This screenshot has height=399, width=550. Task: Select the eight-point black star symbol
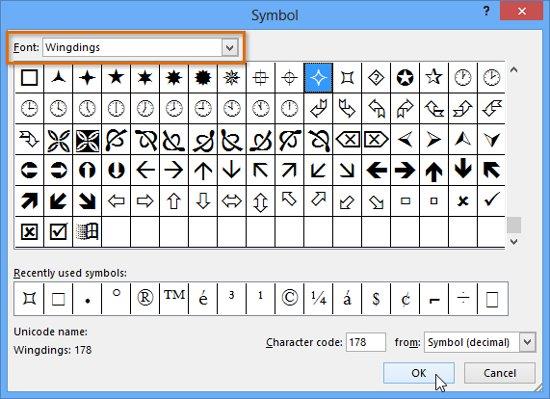pyautogui.click(x=174, y=78)
